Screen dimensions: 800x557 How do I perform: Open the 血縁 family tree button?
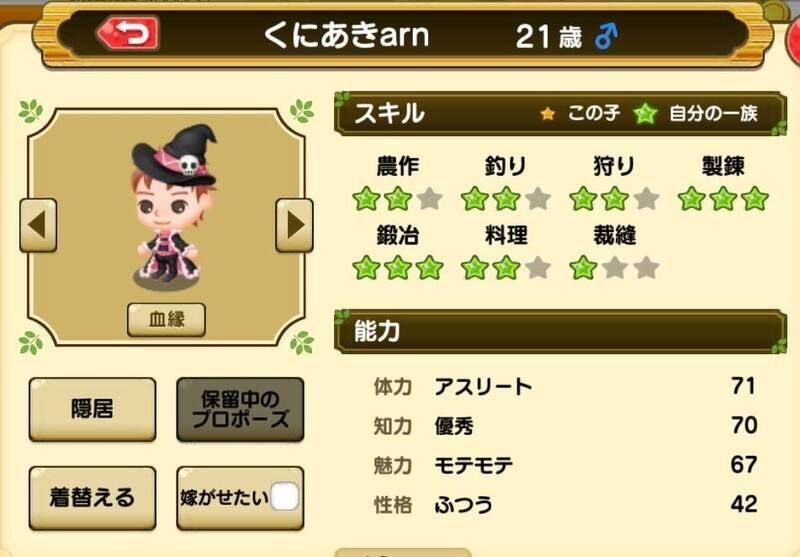point(166,319)
